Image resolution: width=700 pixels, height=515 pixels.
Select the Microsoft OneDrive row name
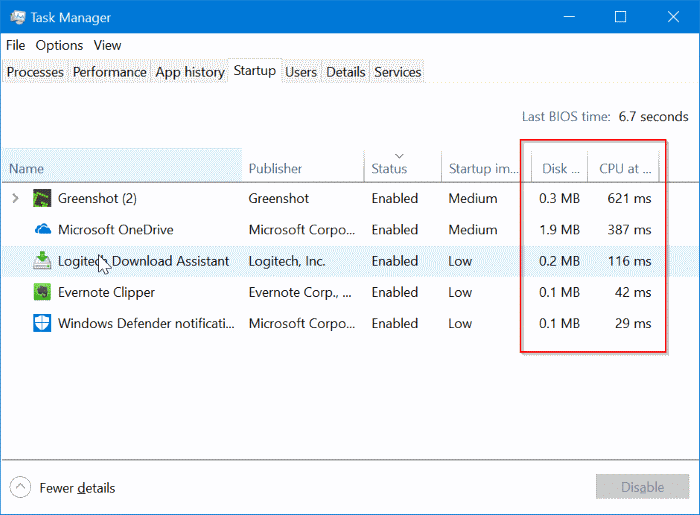116,229
